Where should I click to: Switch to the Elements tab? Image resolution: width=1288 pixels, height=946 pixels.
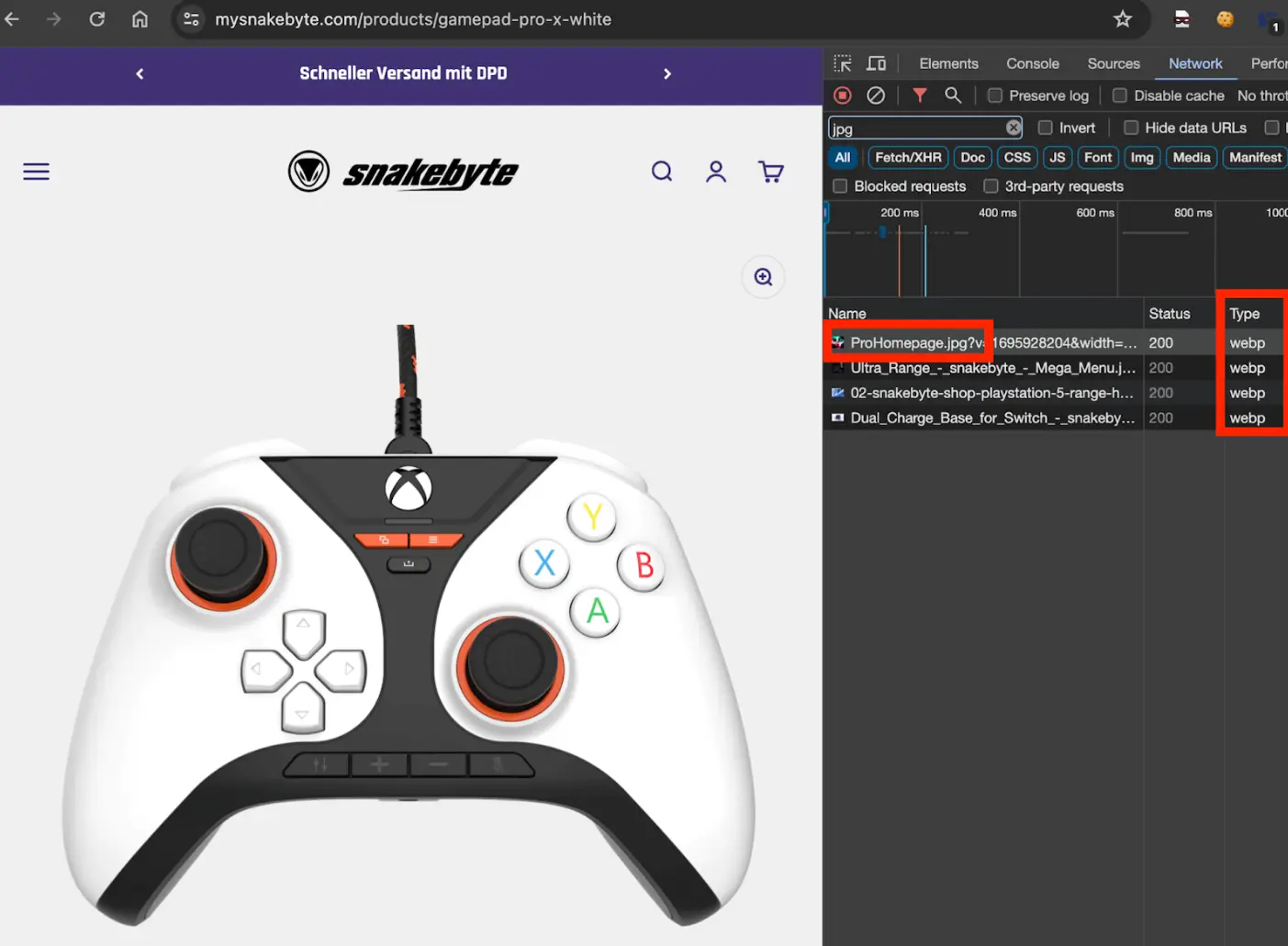pos(948,63)
